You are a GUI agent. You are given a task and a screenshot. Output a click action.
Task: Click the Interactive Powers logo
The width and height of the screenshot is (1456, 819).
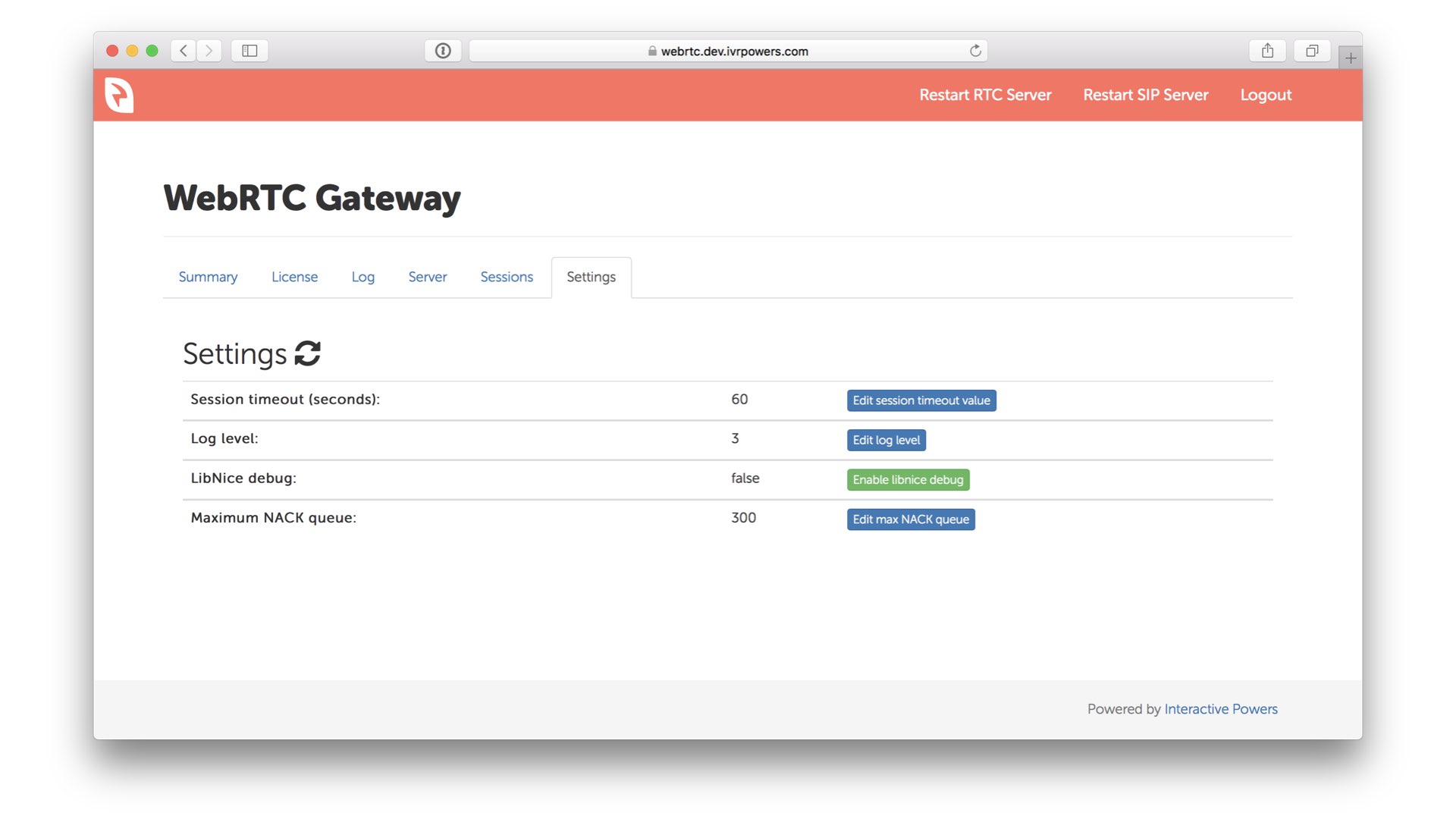point(119,95)
